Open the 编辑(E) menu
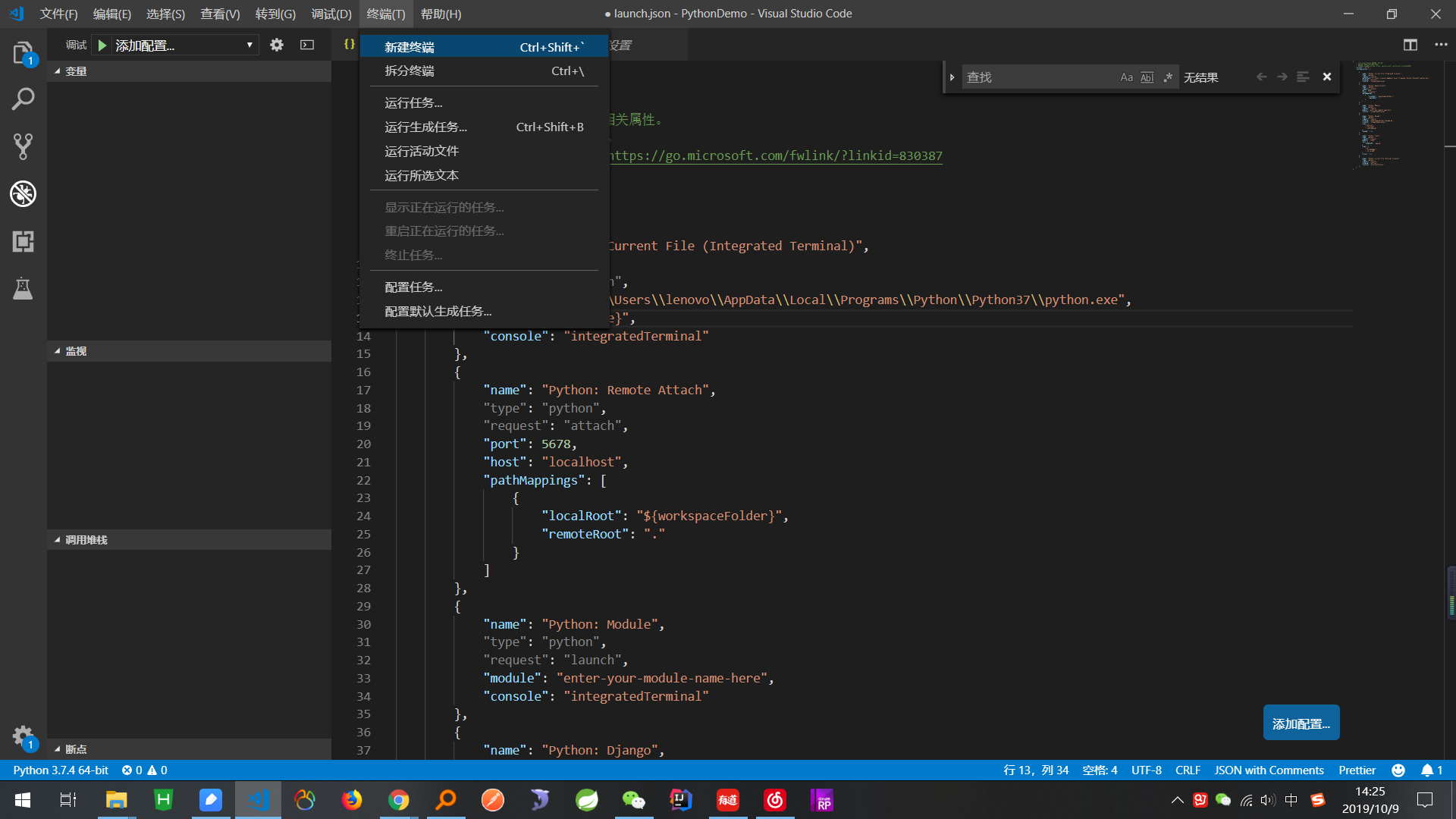The image size is (1456, 819). click(x=112, y=14)
